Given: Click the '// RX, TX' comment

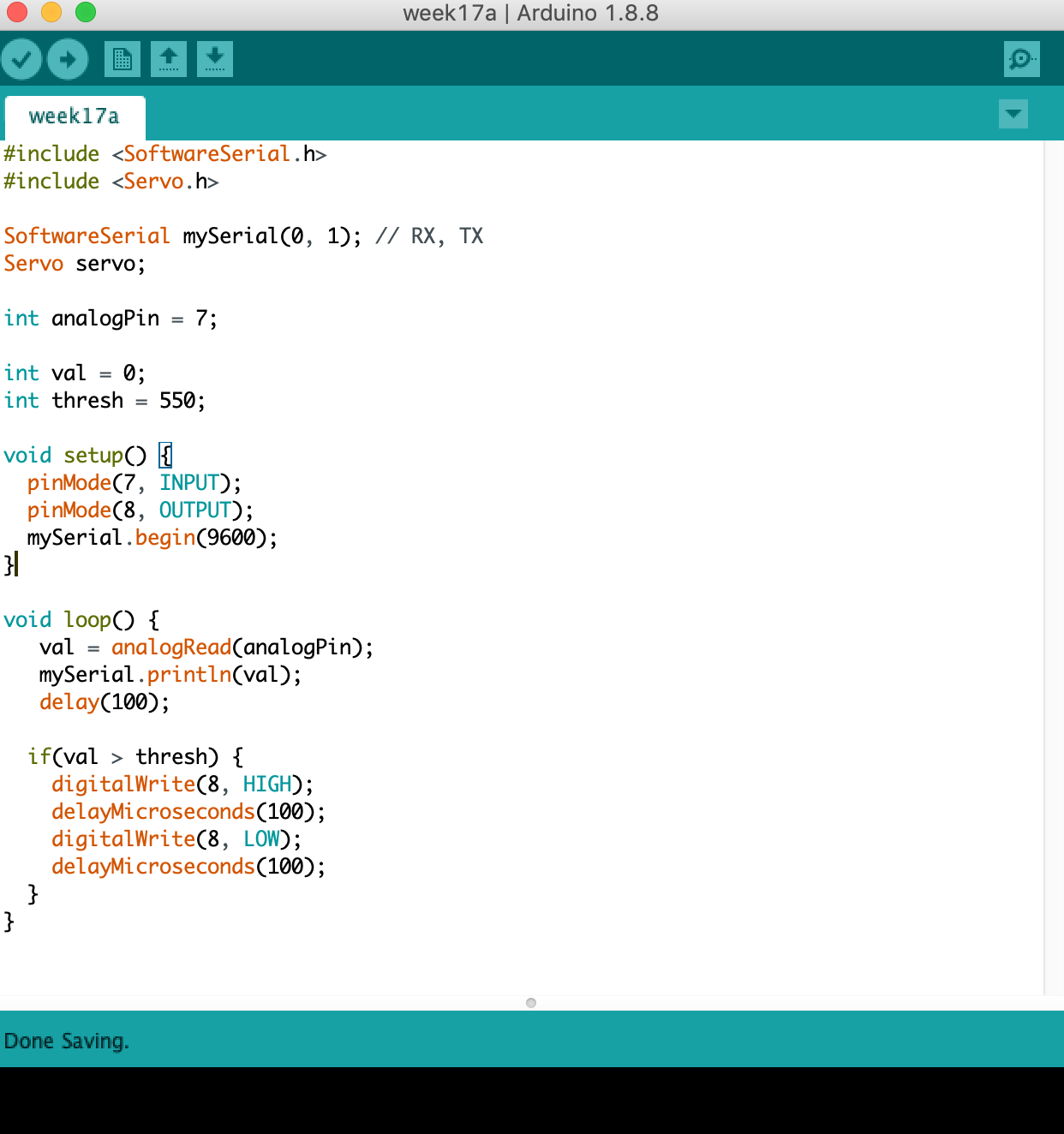Looking at the screenshot, I should coord(429,236).
